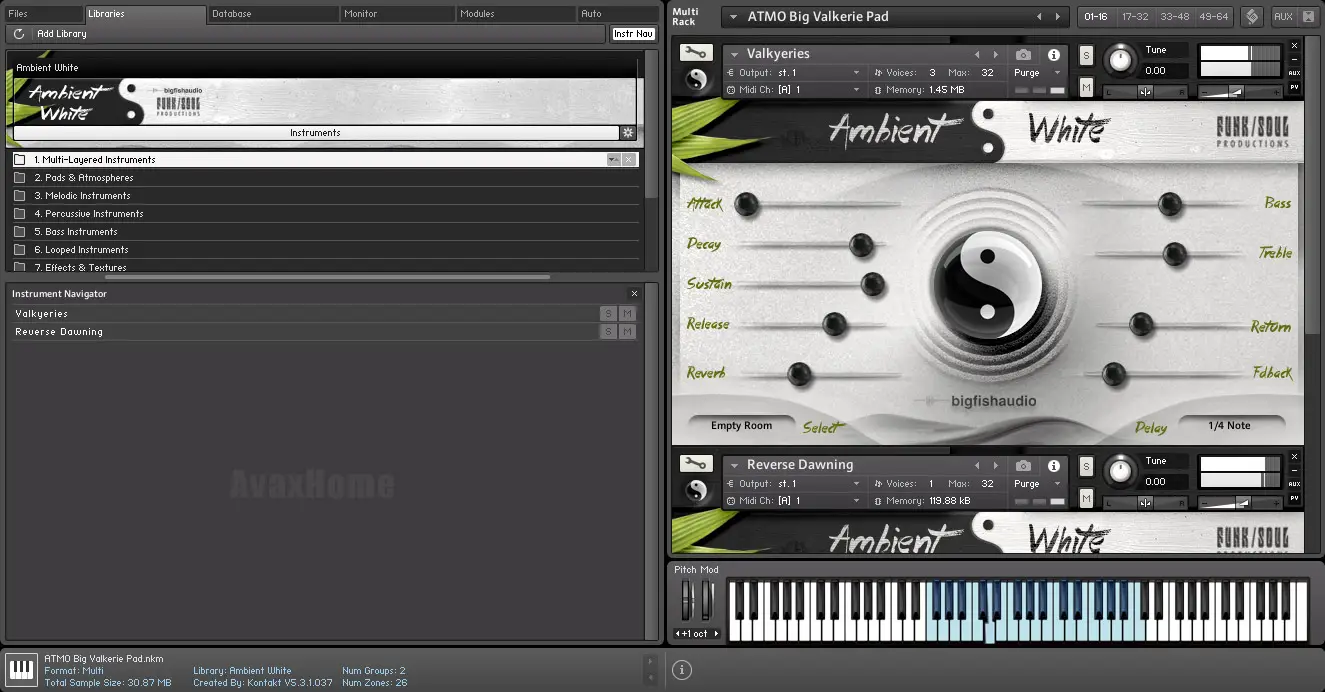The image size is (1325, 692).
Task: Open Multi-Layered Instruments row dropdown arrow
Action: 612,160
